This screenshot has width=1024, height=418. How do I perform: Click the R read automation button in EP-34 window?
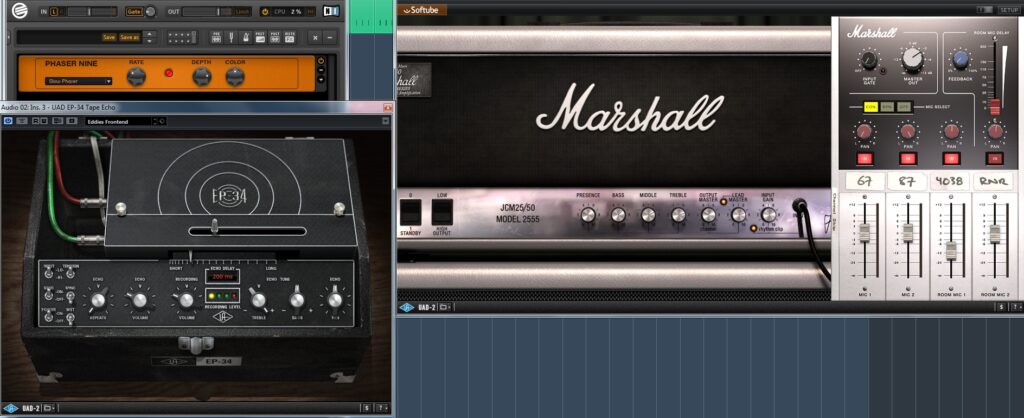[36, 121]
